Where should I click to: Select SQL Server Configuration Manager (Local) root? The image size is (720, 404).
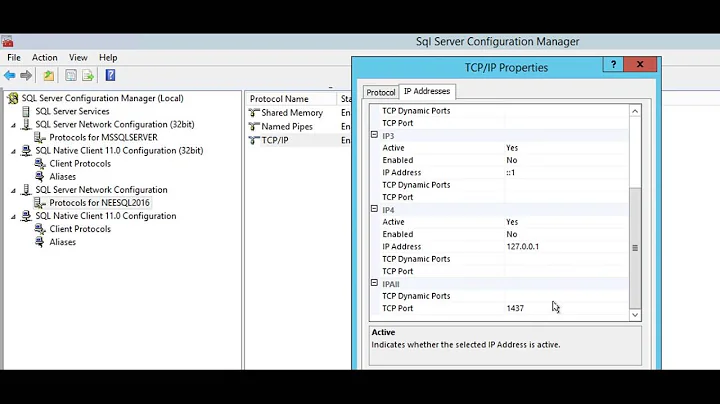click(x=102, y=98)
